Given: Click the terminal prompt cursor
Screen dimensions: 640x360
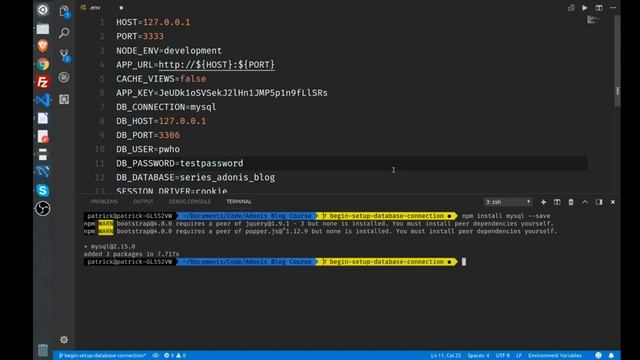Looking at the screenshot, I should (x=464, y=262).
